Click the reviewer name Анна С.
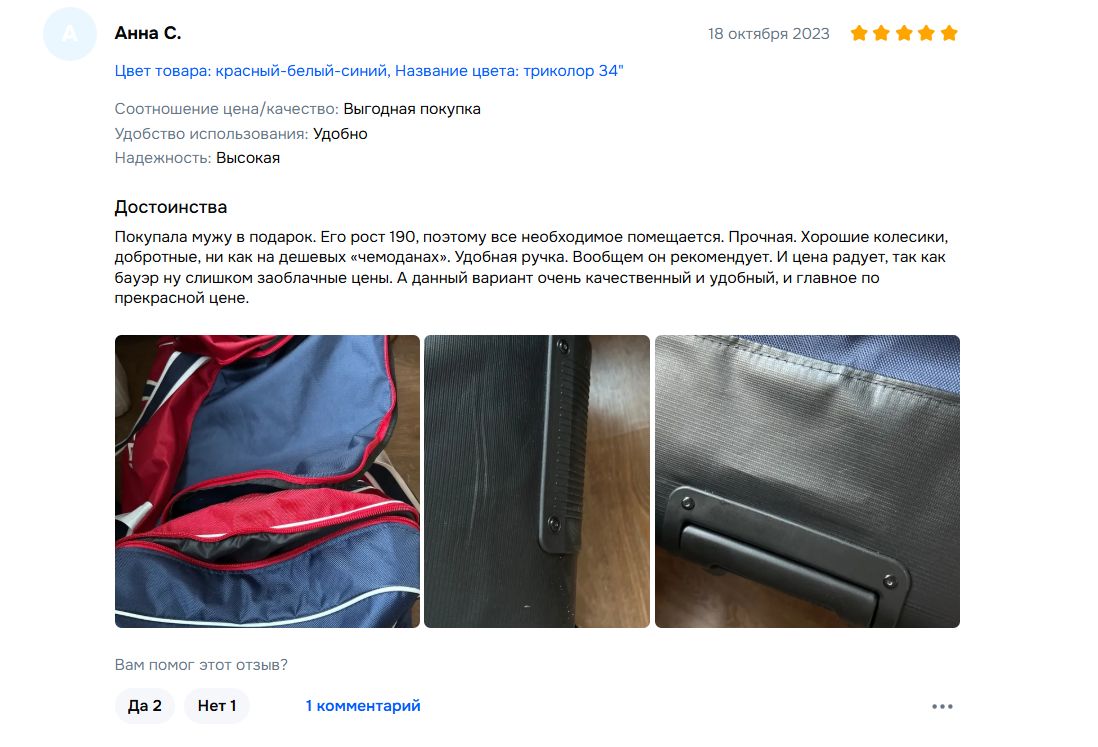 pos(148,33)
